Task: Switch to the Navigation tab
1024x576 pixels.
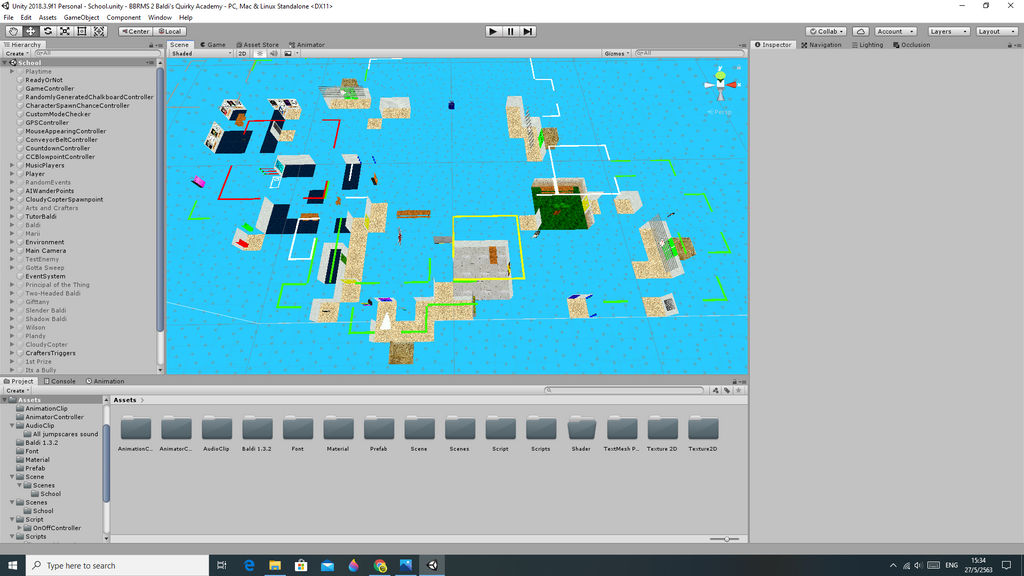Action: 821,45
